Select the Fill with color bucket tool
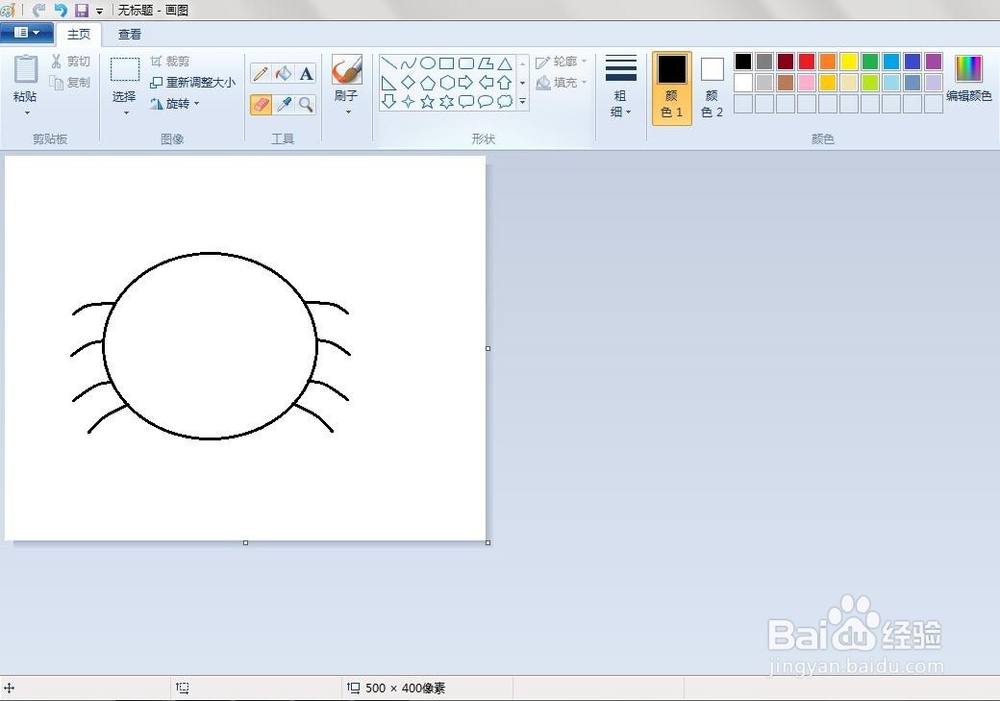 [283, 74]
